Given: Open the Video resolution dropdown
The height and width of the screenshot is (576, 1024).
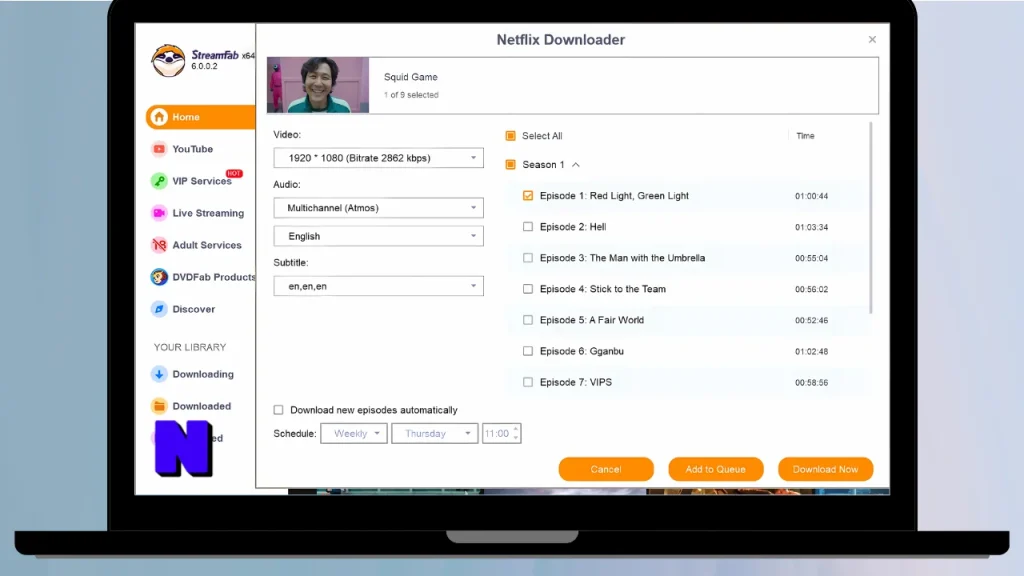Looking at the screenshot, I should (x=379, y=158).
